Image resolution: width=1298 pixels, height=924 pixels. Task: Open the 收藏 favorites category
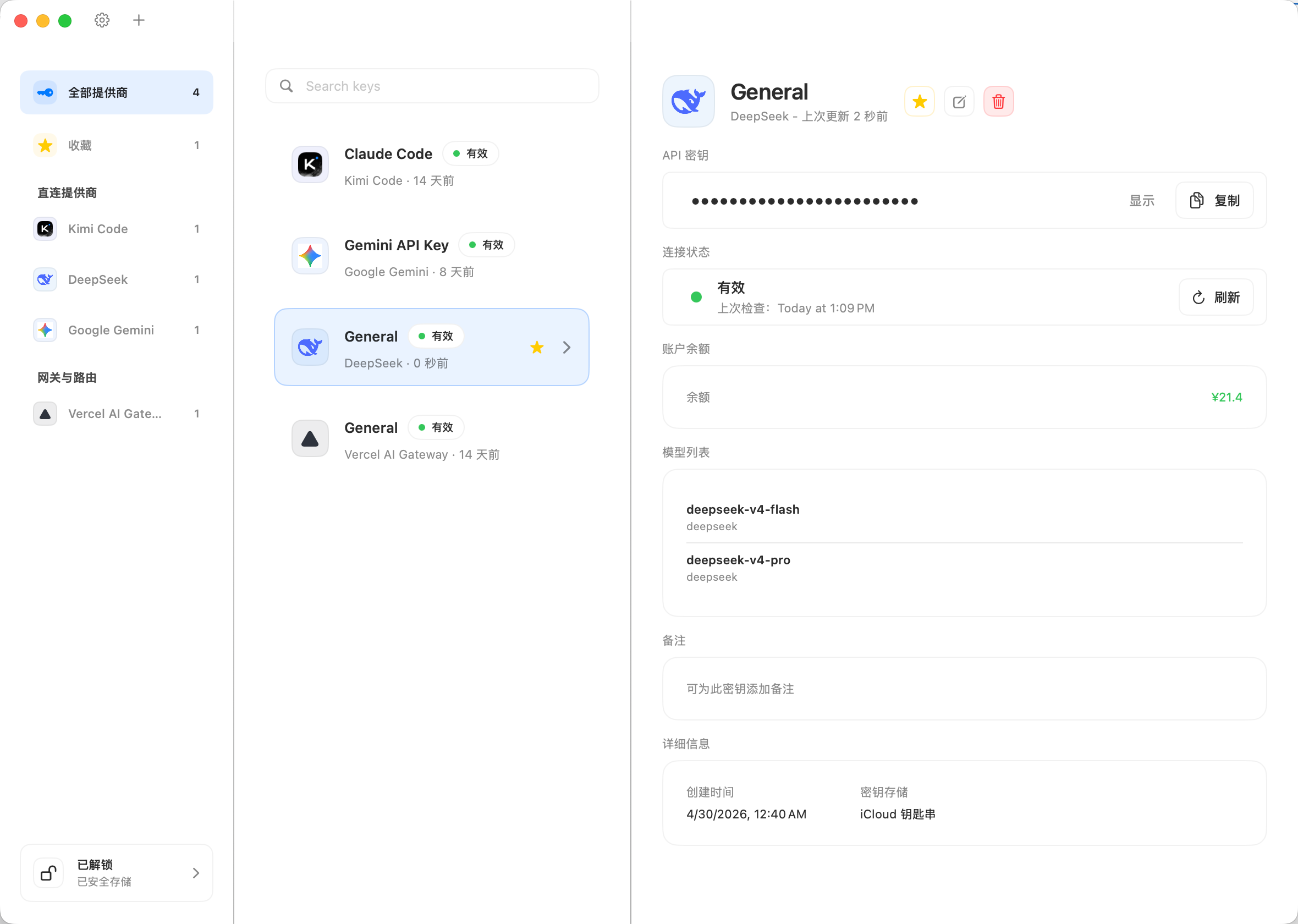117,145
